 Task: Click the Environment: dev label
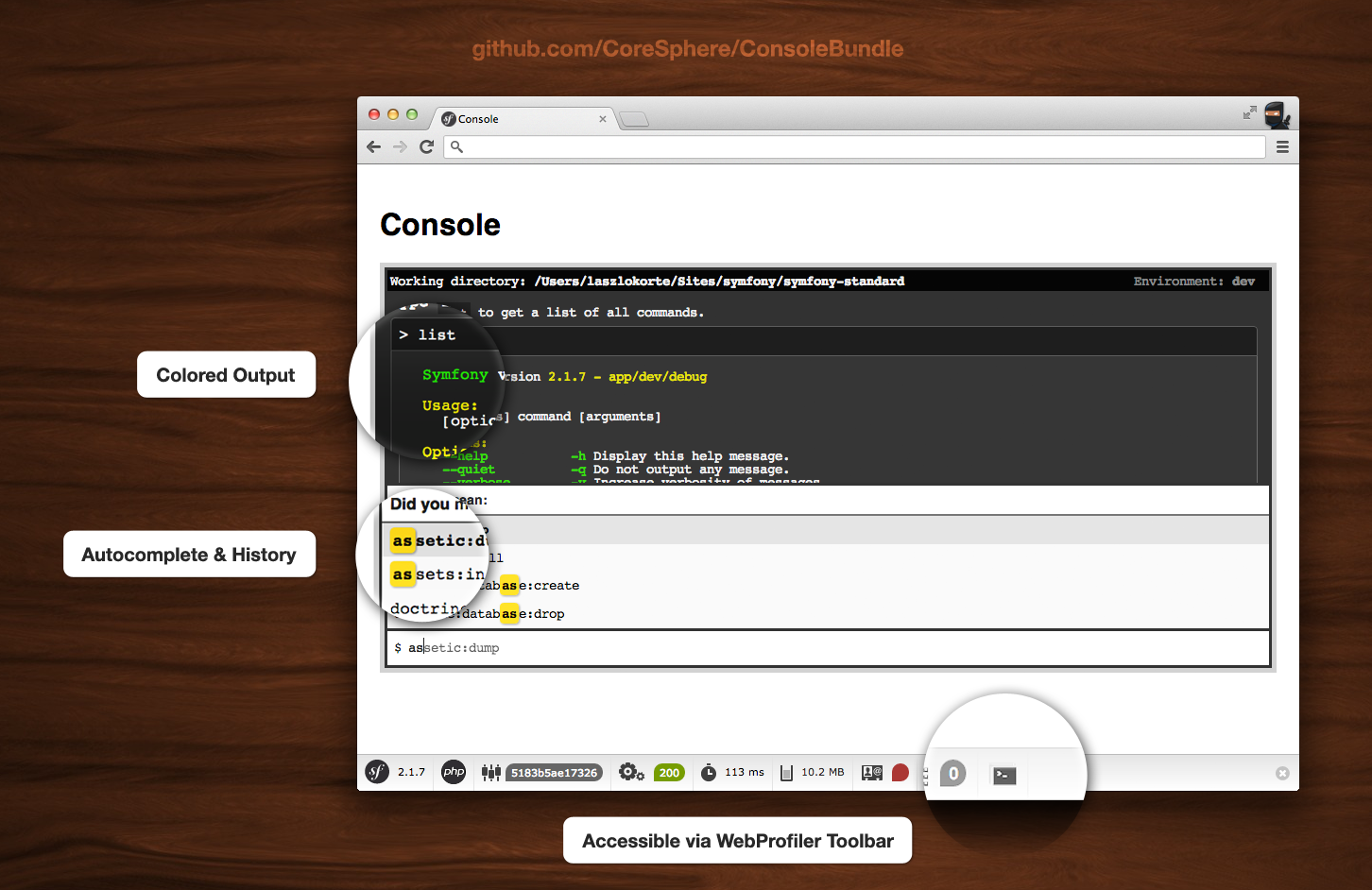(x=1194, y=281)
